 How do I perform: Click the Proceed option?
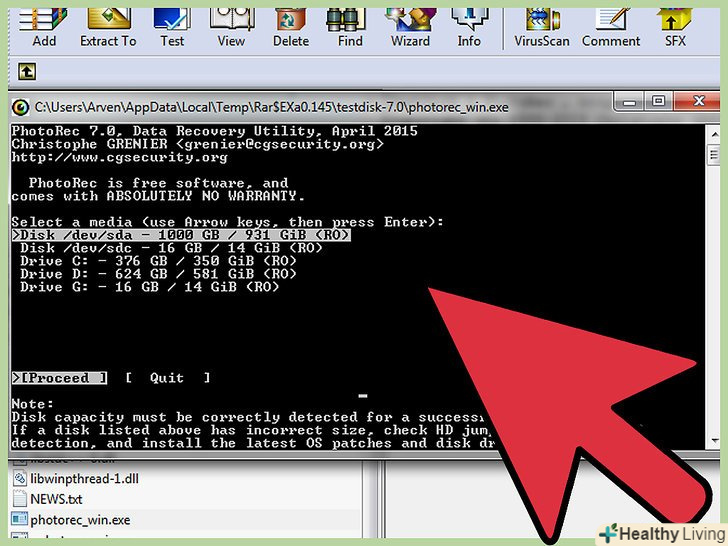[59, 378]
